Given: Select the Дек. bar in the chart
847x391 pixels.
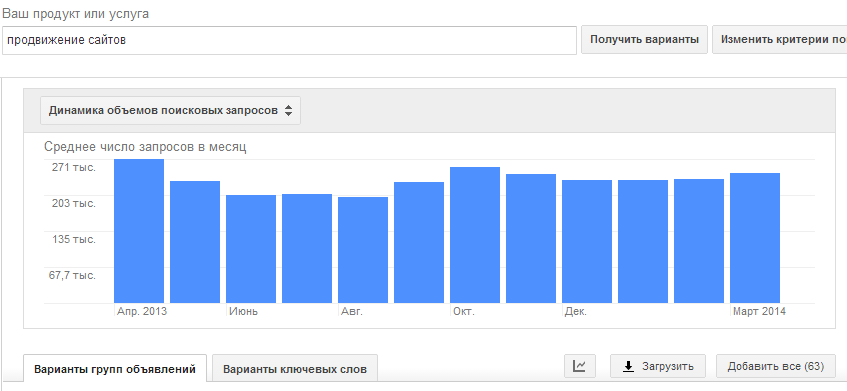Looking at the screenshot, I should click(x=587, y=241).
